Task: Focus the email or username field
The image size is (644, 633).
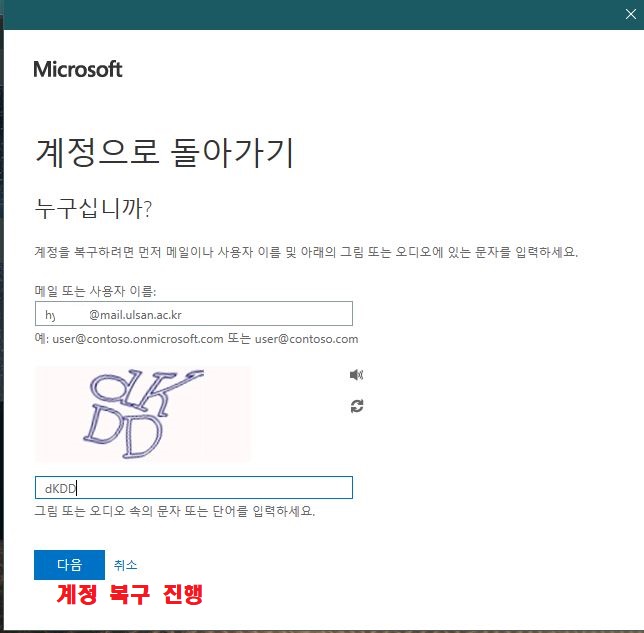Action: (x=194, y=314)
